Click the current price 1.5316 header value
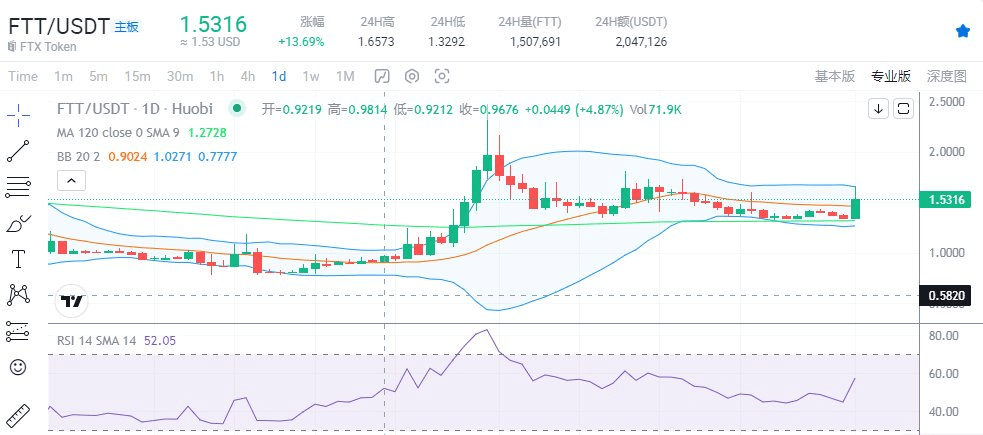Image resolution: width=983 pixels, height=435 pixels. click(213, 24)
